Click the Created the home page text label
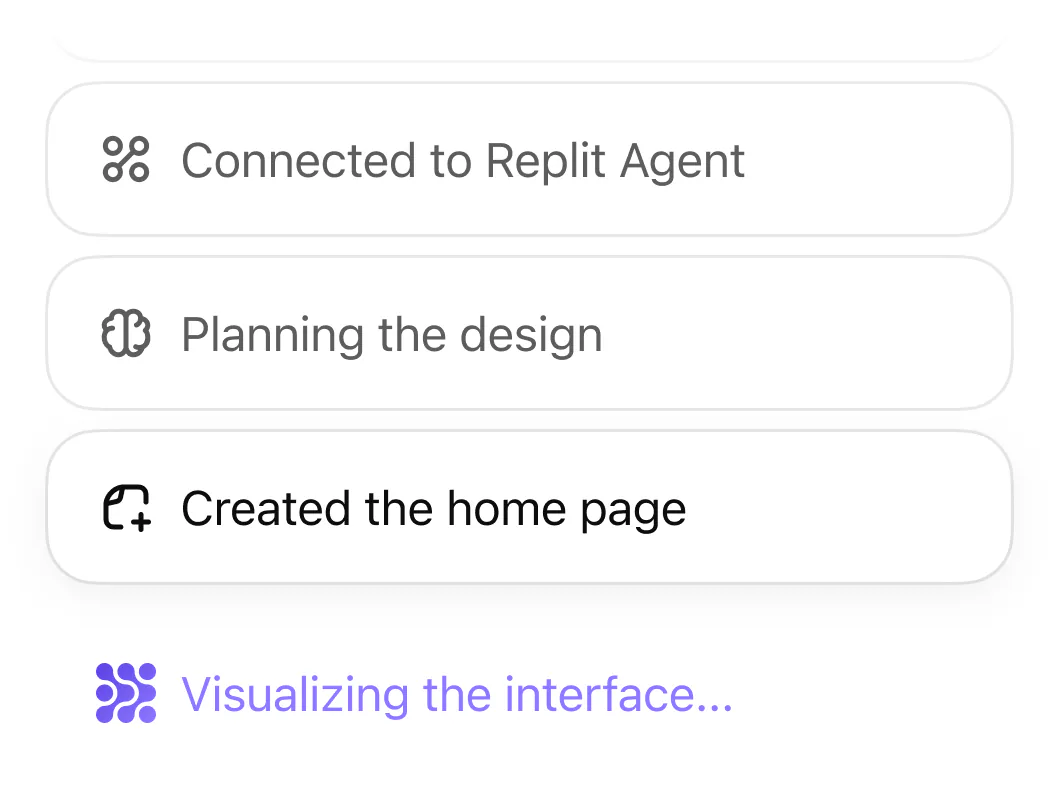This screenshot has width=1059, height=804. [x=433, y=508]
